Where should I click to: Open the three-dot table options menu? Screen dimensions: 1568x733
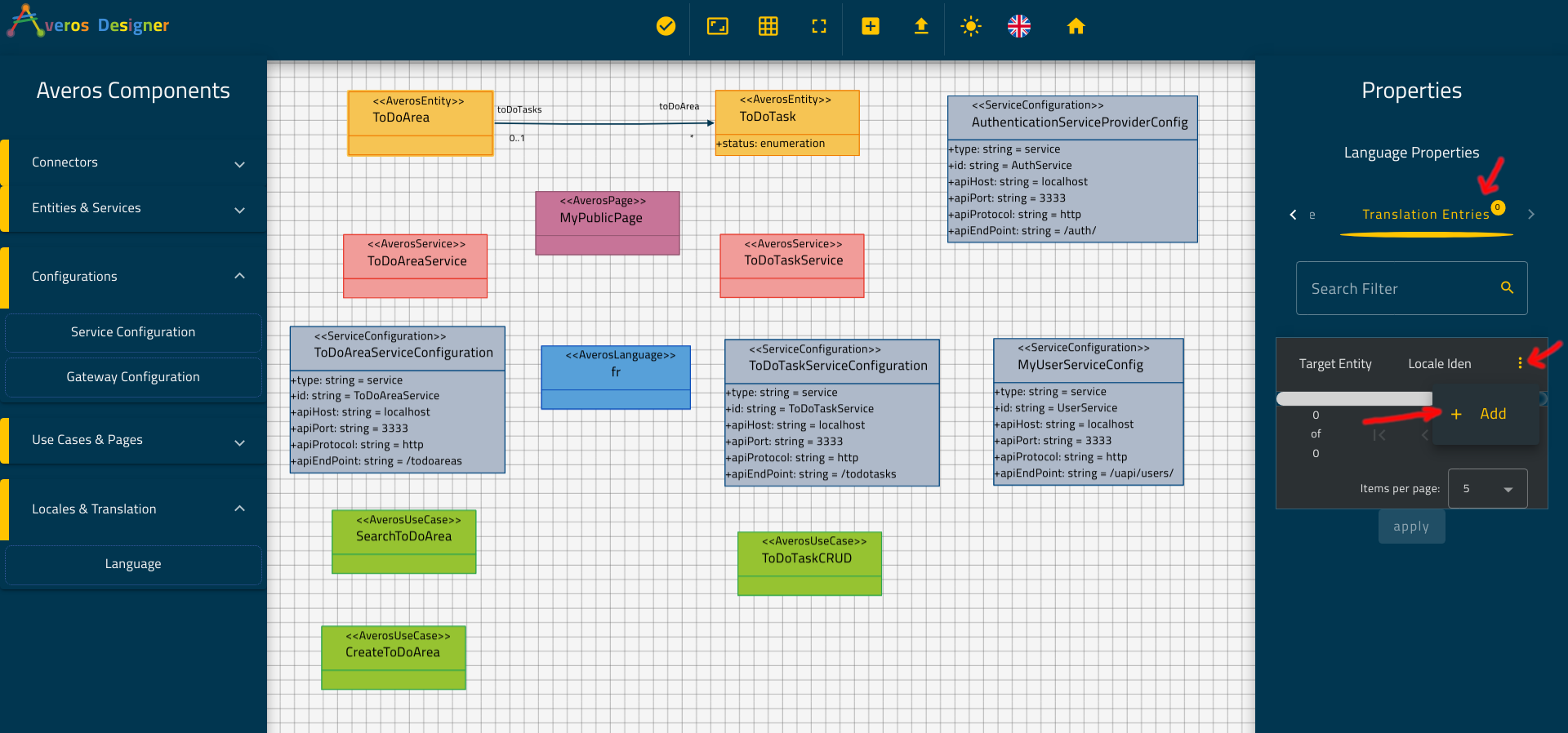coord(1520,363)
